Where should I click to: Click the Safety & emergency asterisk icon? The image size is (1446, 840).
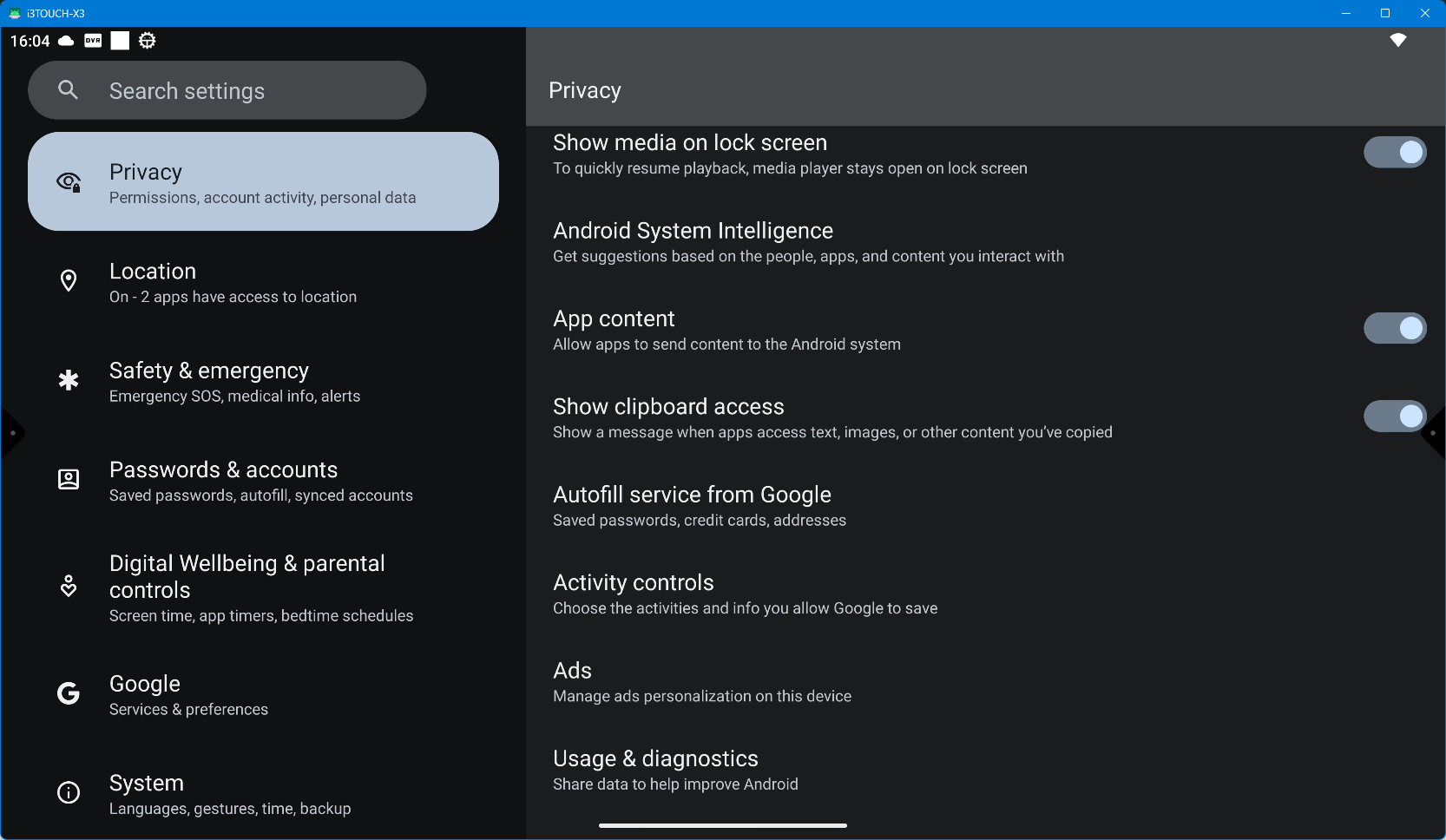pyautogui.click(x=69, y=380)
